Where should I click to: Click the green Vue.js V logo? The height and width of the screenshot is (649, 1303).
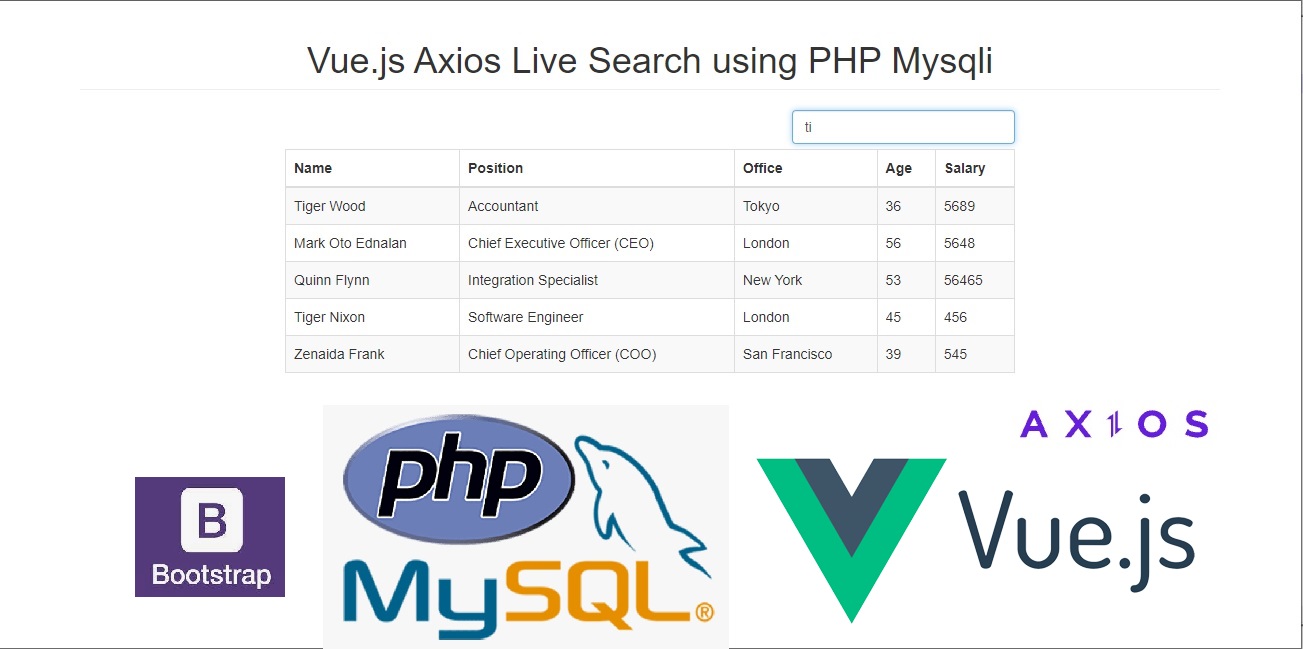851,540
